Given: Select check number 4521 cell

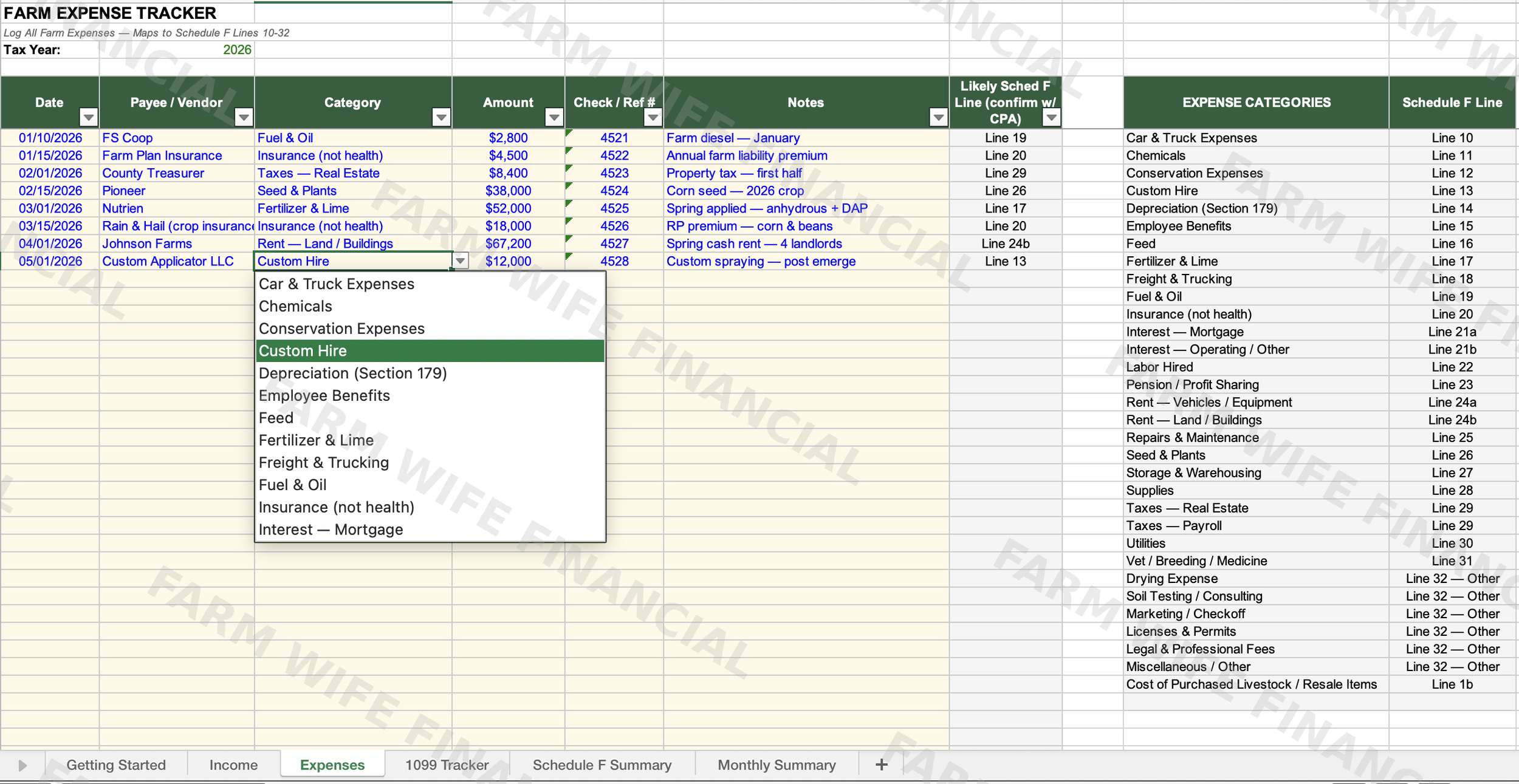Looking at the screenshot, I should click(614, 138).
